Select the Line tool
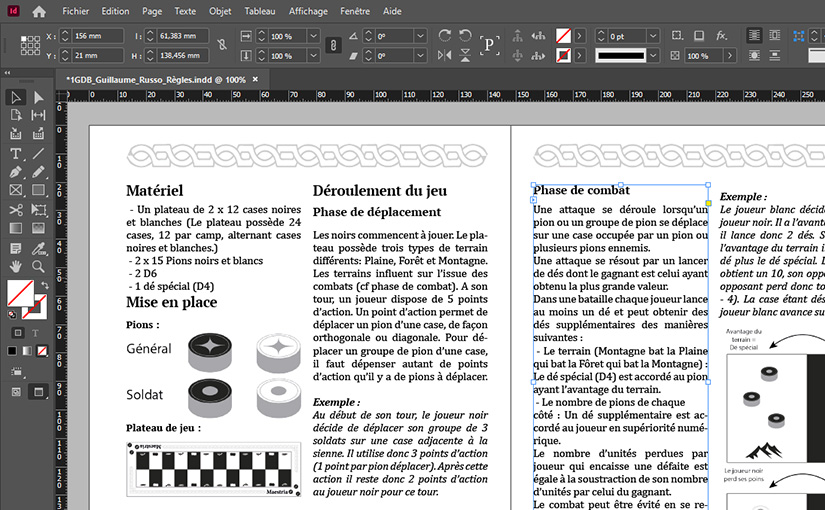 (38, 154)
